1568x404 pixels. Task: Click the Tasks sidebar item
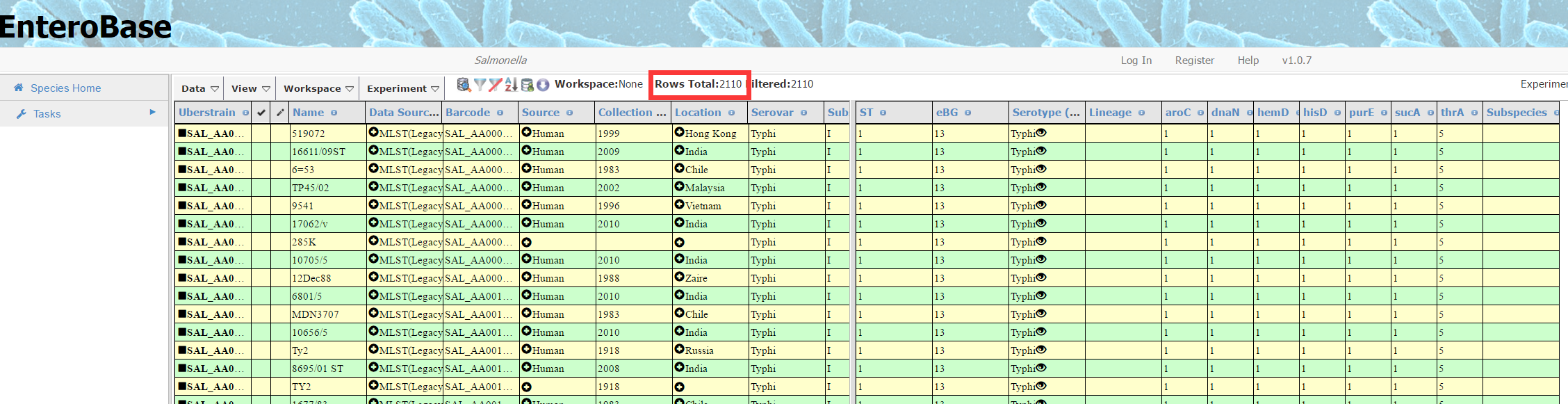tap(84, 113)
